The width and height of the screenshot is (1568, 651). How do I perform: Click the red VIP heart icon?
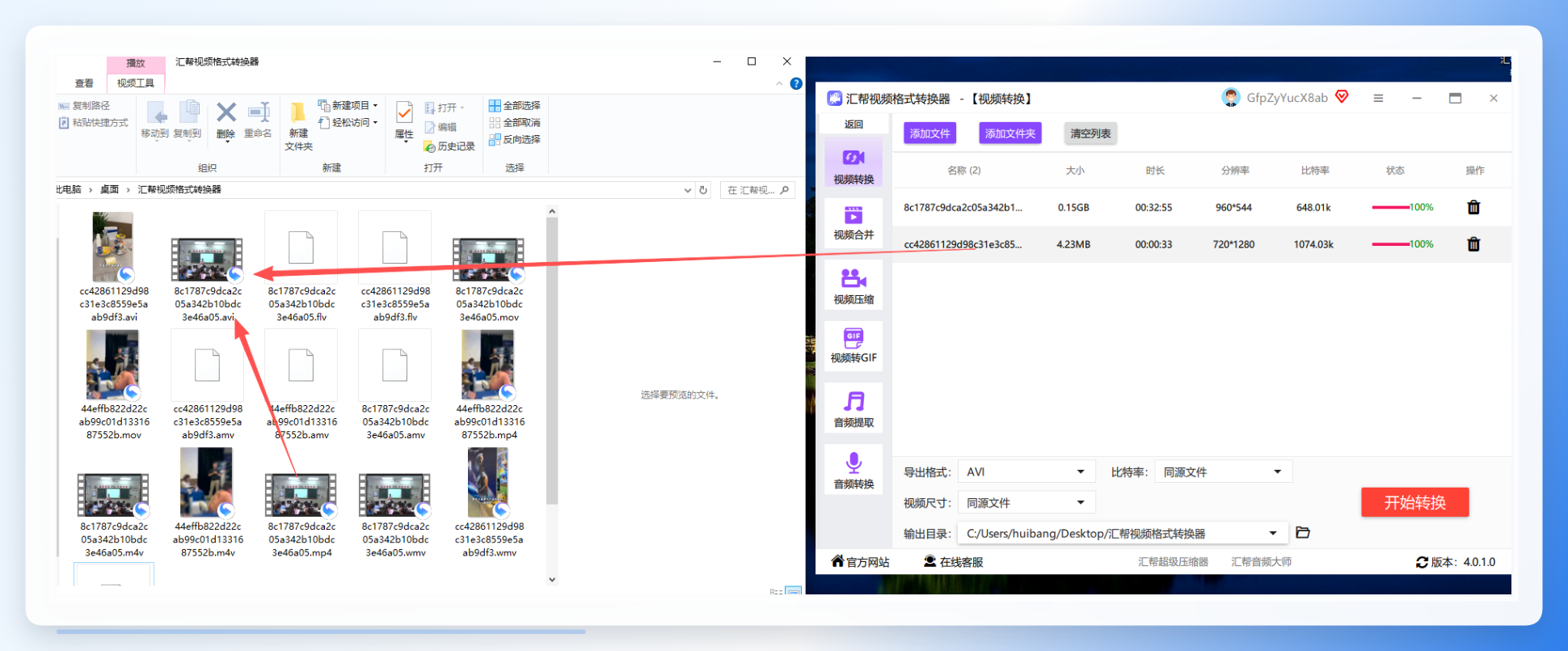click(1342, 97)
